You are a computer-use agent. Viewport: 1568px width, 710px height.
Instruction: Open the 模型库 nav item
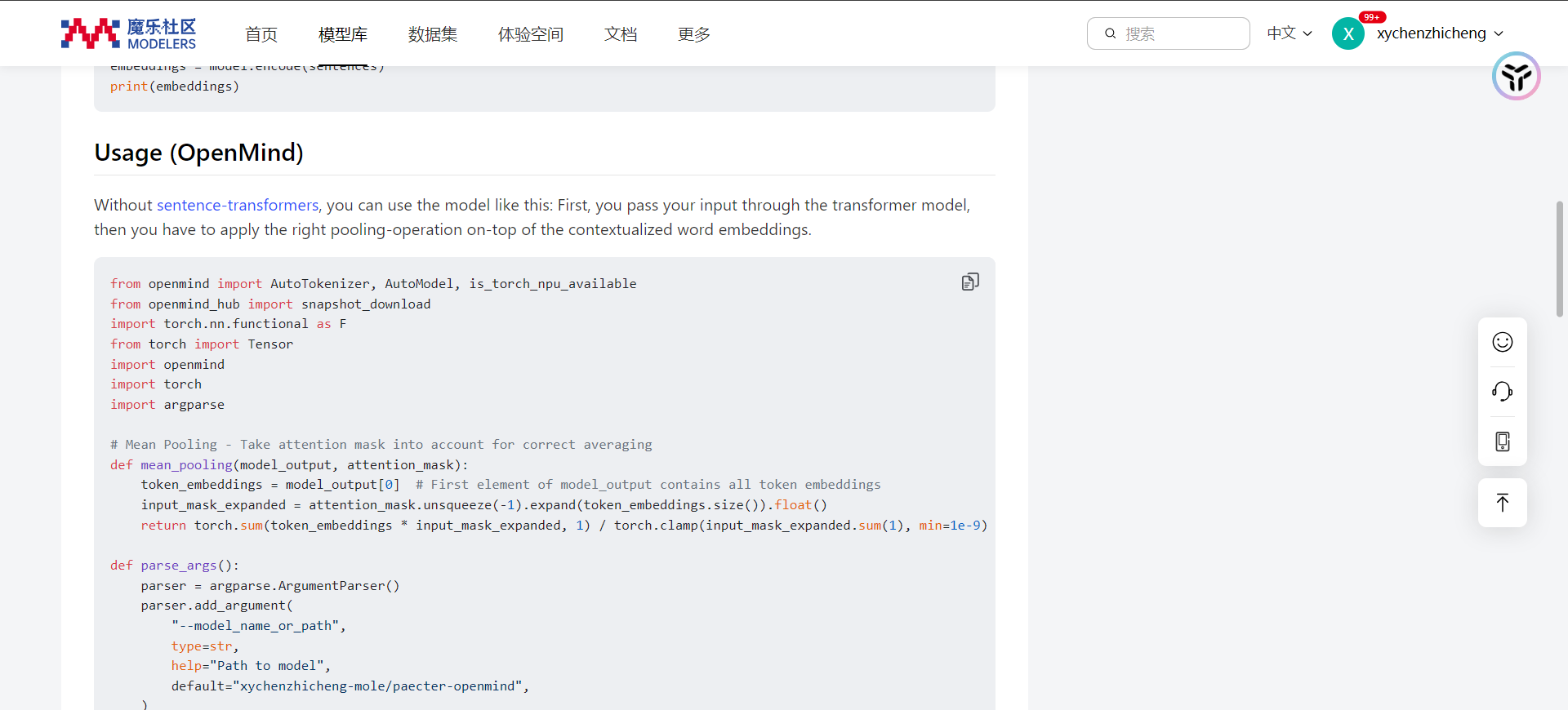343,34
